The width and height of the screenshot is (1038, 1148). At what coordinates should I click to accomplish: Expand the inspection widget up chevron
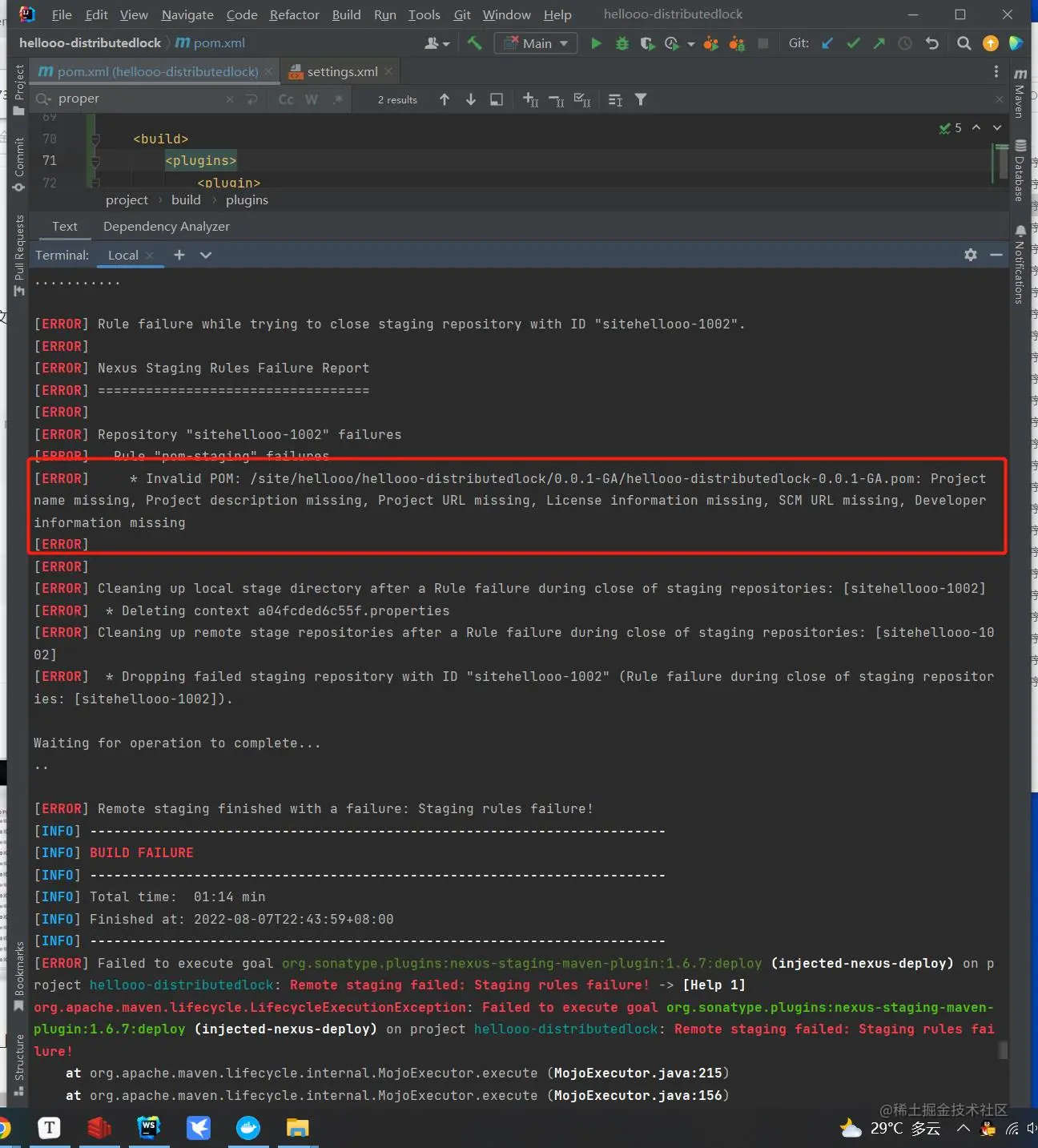(x=976, y=127)
